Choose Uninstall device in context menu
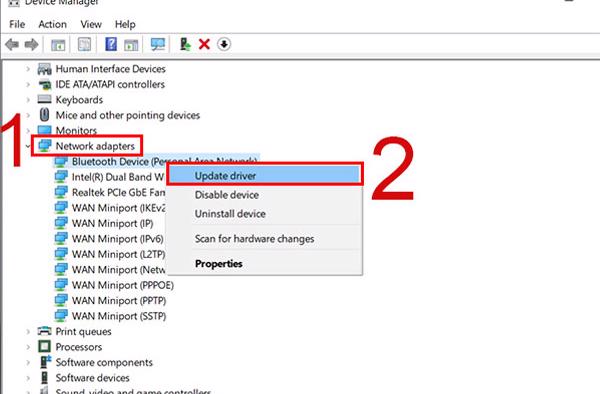The image size is (600, 394). coord(265,214)
